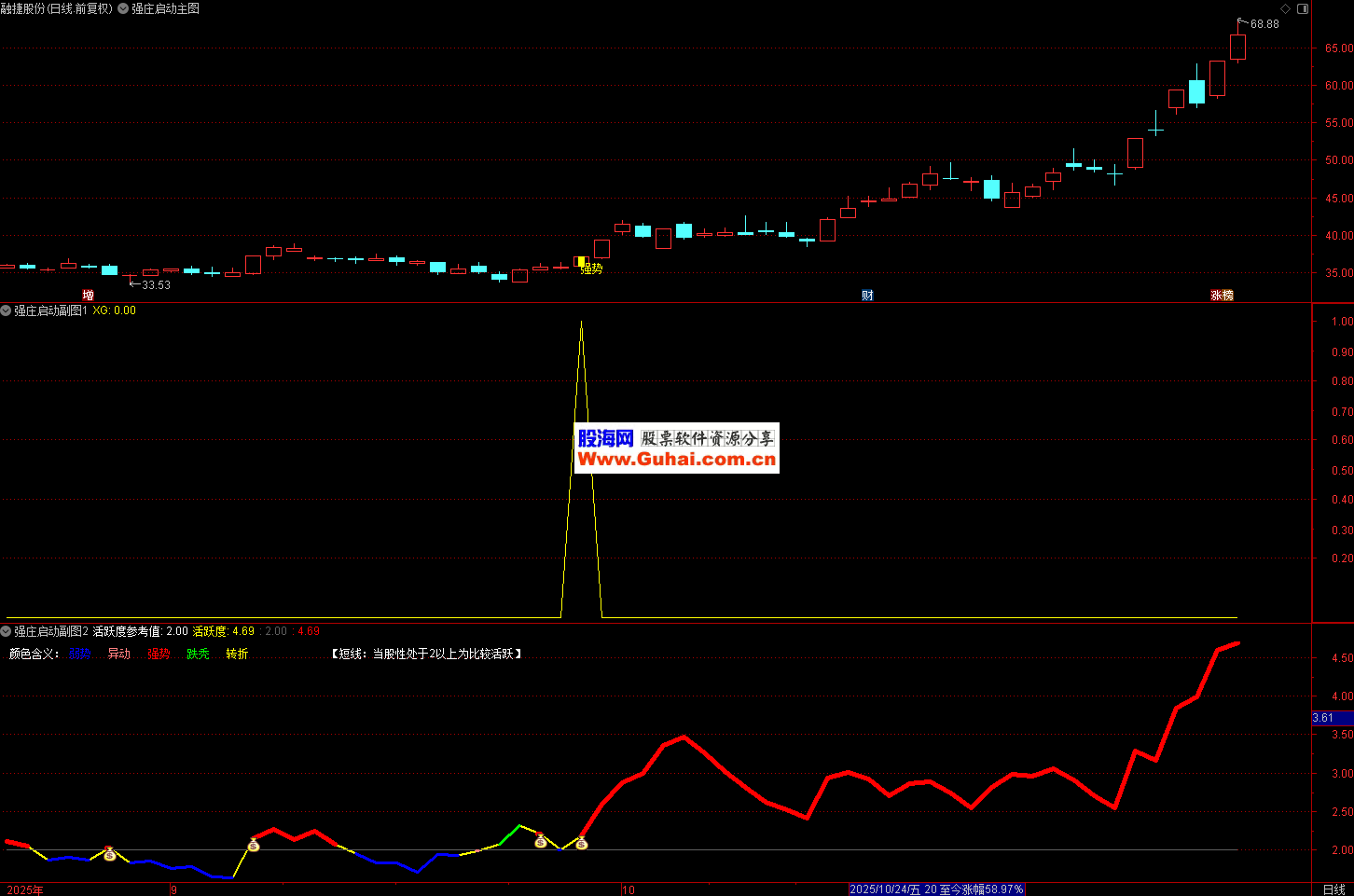Click the diamond icon at top-right of chart
The height and width of the screenshot is (896, 1354).
[1285, 9]
